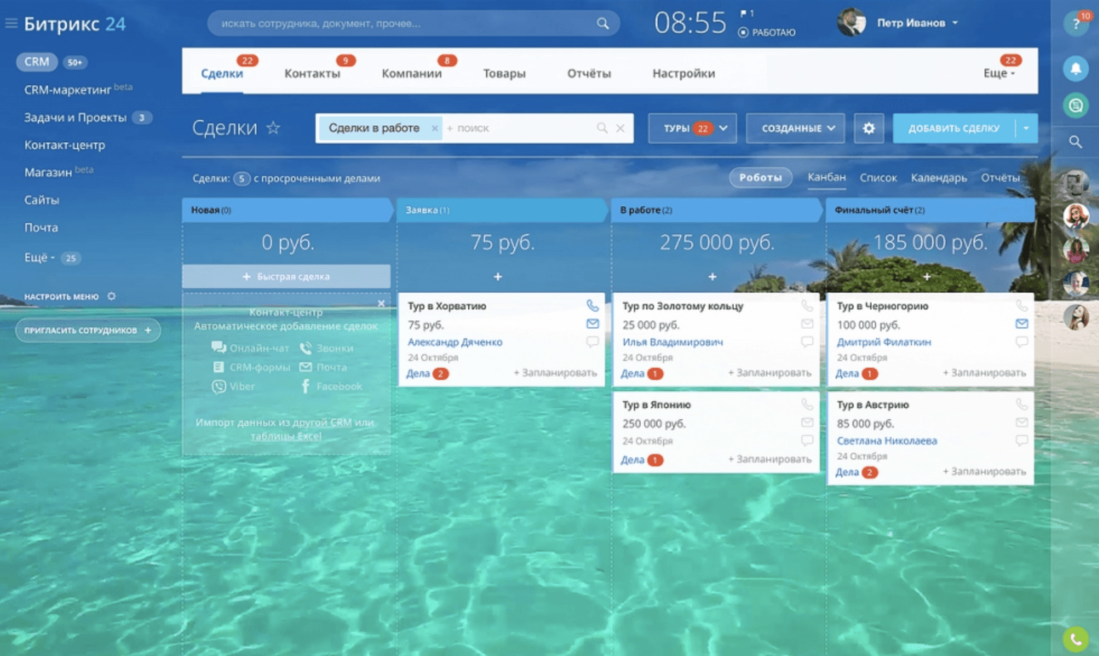Screen dimensions: 1099x656
Task: Add a deal in В работе column with plus
Action: (712, 277)
